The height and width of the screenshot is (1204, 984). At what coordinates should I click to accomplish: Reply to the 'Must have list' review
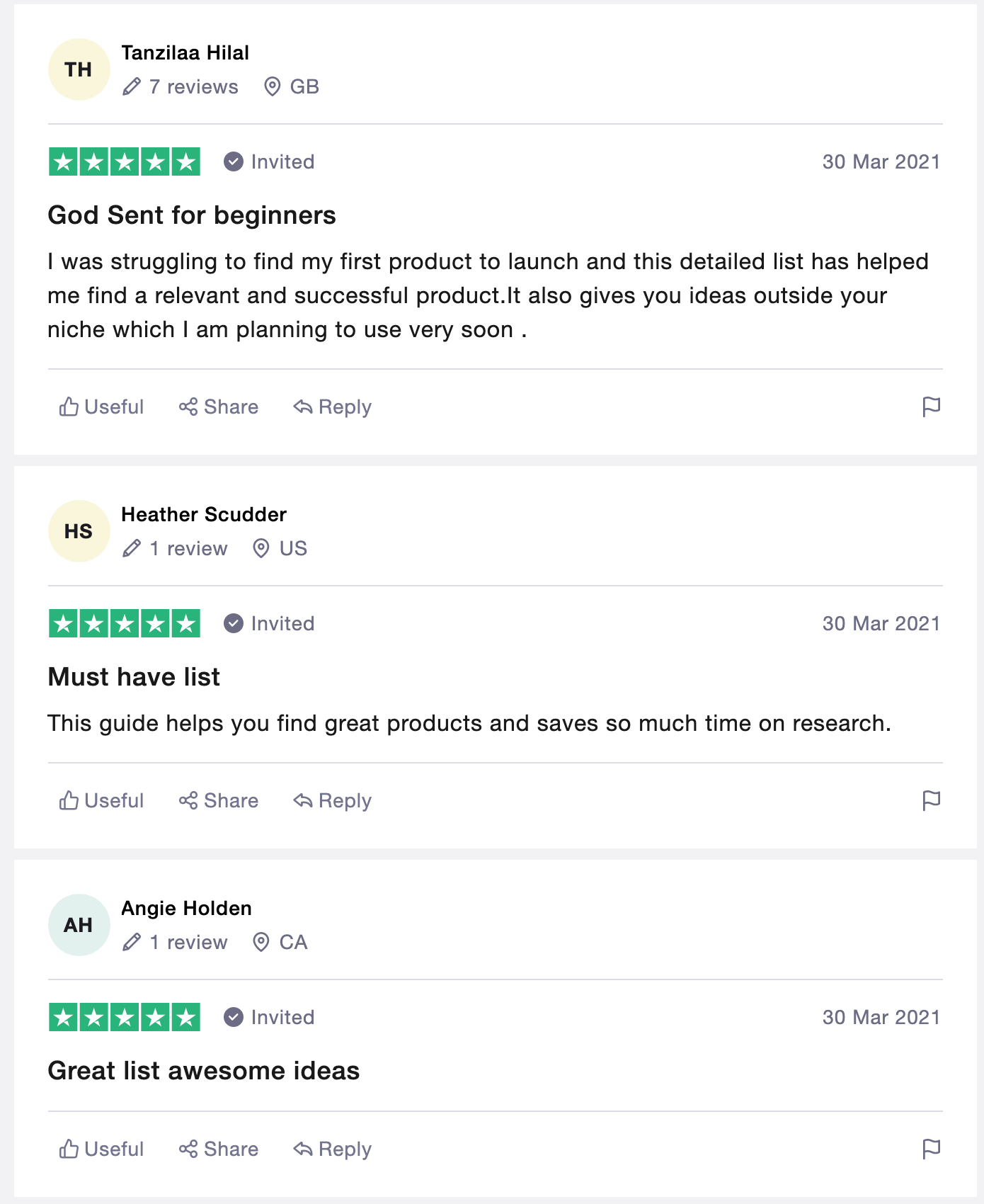point(333,800)
